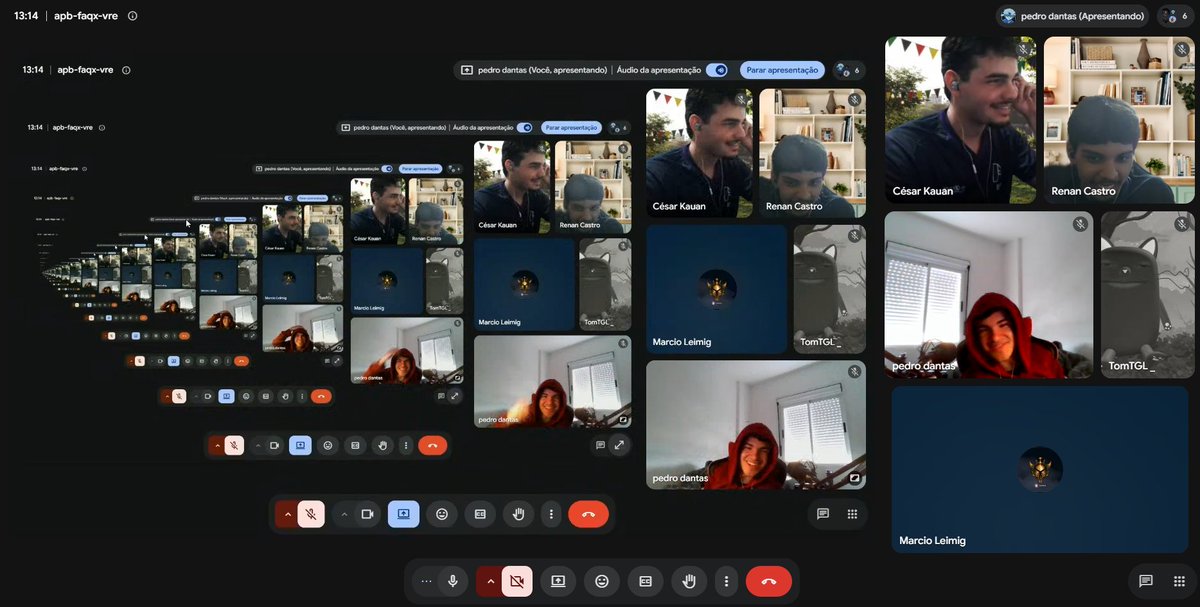
Task: Open emoji reactions in bottom main toolbar
Action: [x=602, y=581]
